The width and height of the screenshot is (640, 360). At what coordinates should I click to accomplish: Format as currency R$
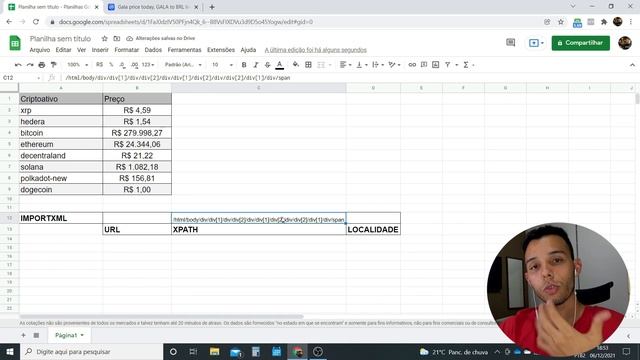pyautogui.click(x=99, y=65)
